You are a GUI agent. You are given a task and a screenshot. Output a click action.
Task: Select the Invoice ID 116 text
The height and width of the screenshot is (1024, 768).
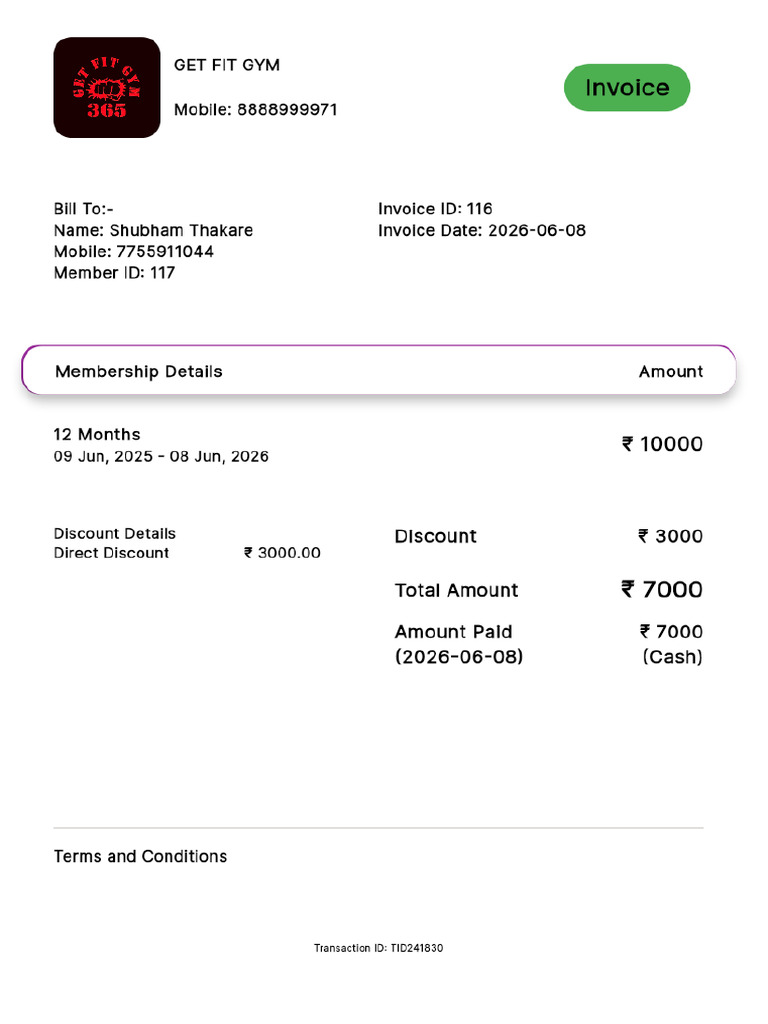(x=435, y=209)
